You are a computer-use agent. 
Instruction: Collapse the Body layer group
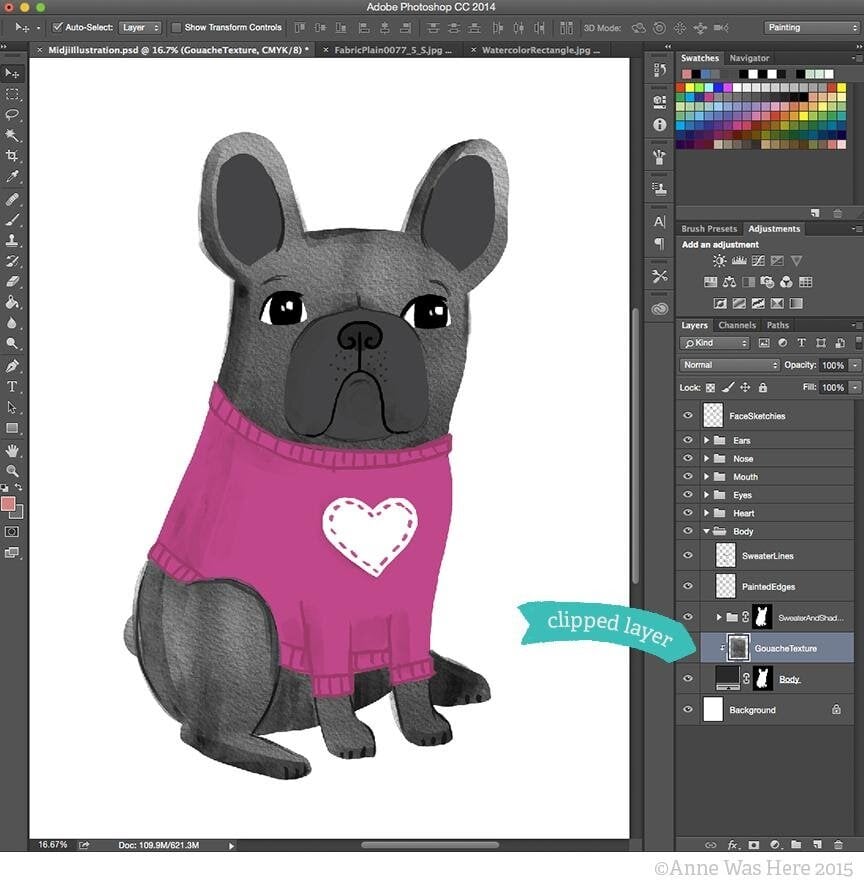[x=706, y=531]
